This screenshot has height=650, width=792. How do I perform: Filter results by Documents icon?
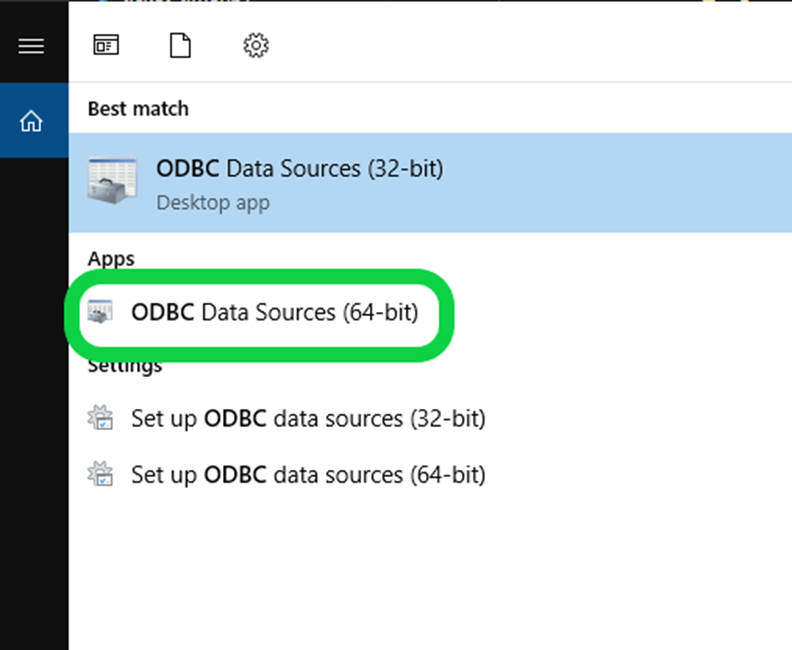(180, 45)
